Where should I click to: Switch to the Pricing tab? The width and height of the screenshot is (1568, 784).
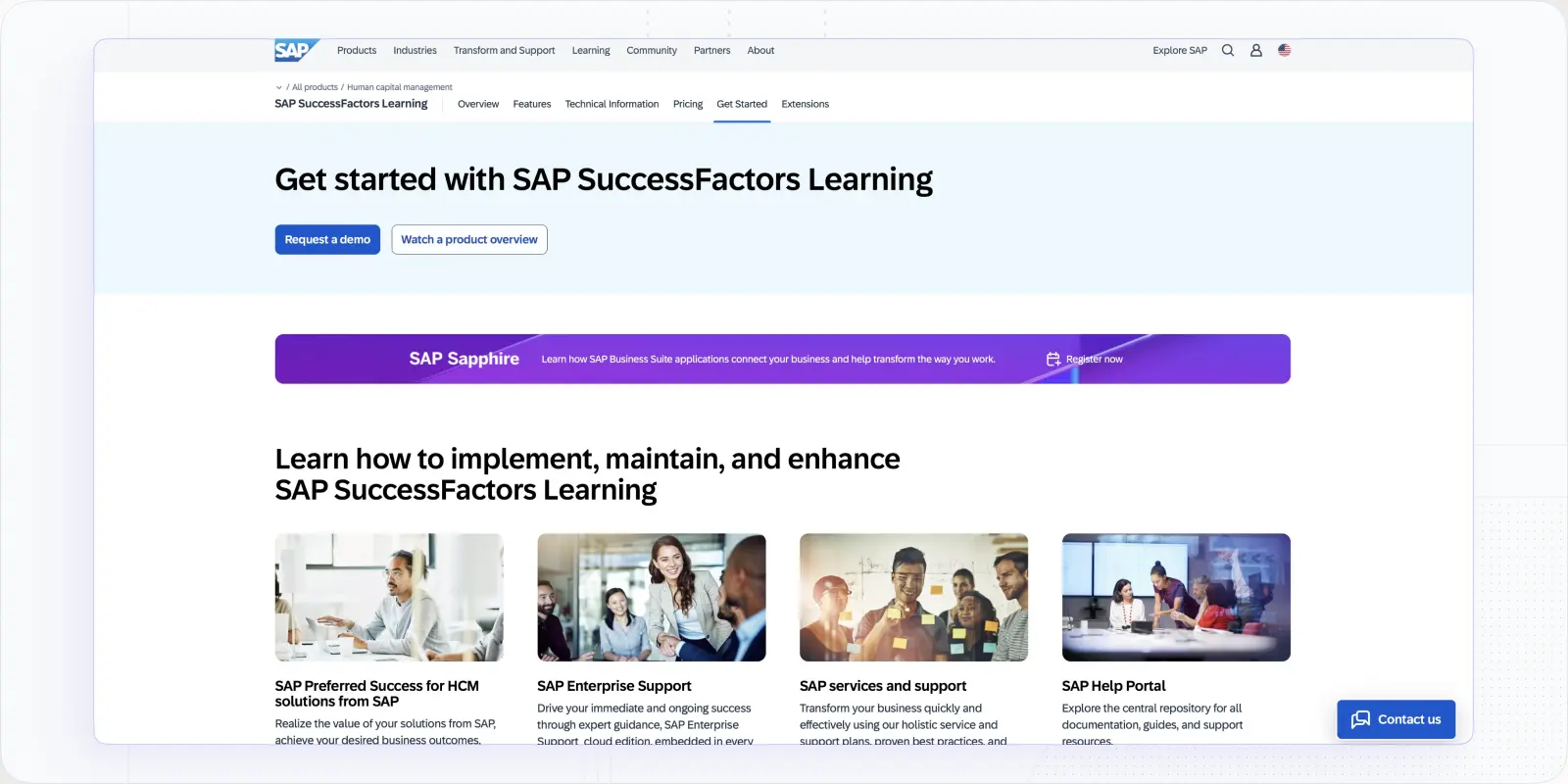(x=687, y=104)
